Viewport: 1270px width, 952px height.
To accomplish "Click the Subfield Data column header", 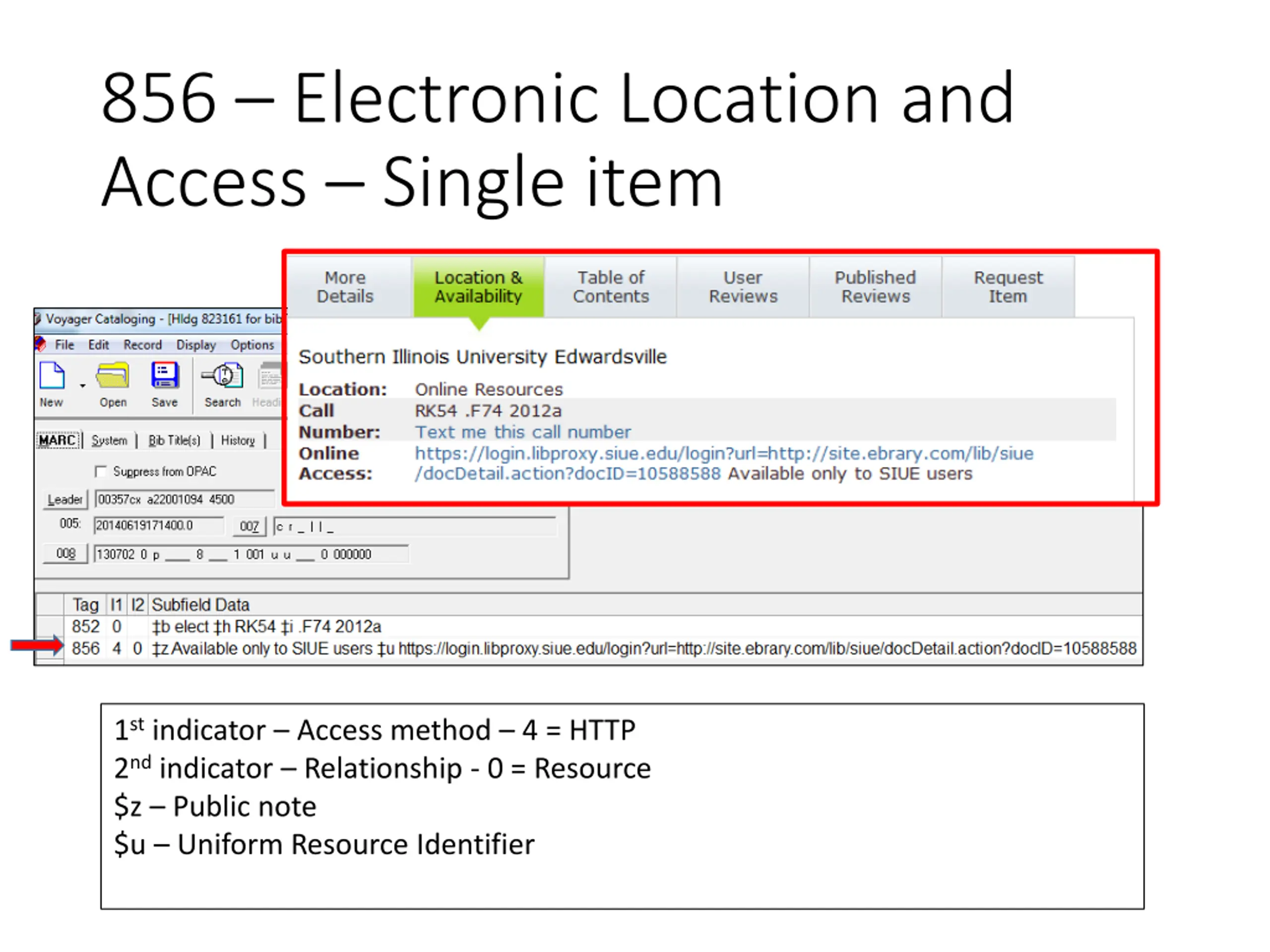I will tap(200, 605).
